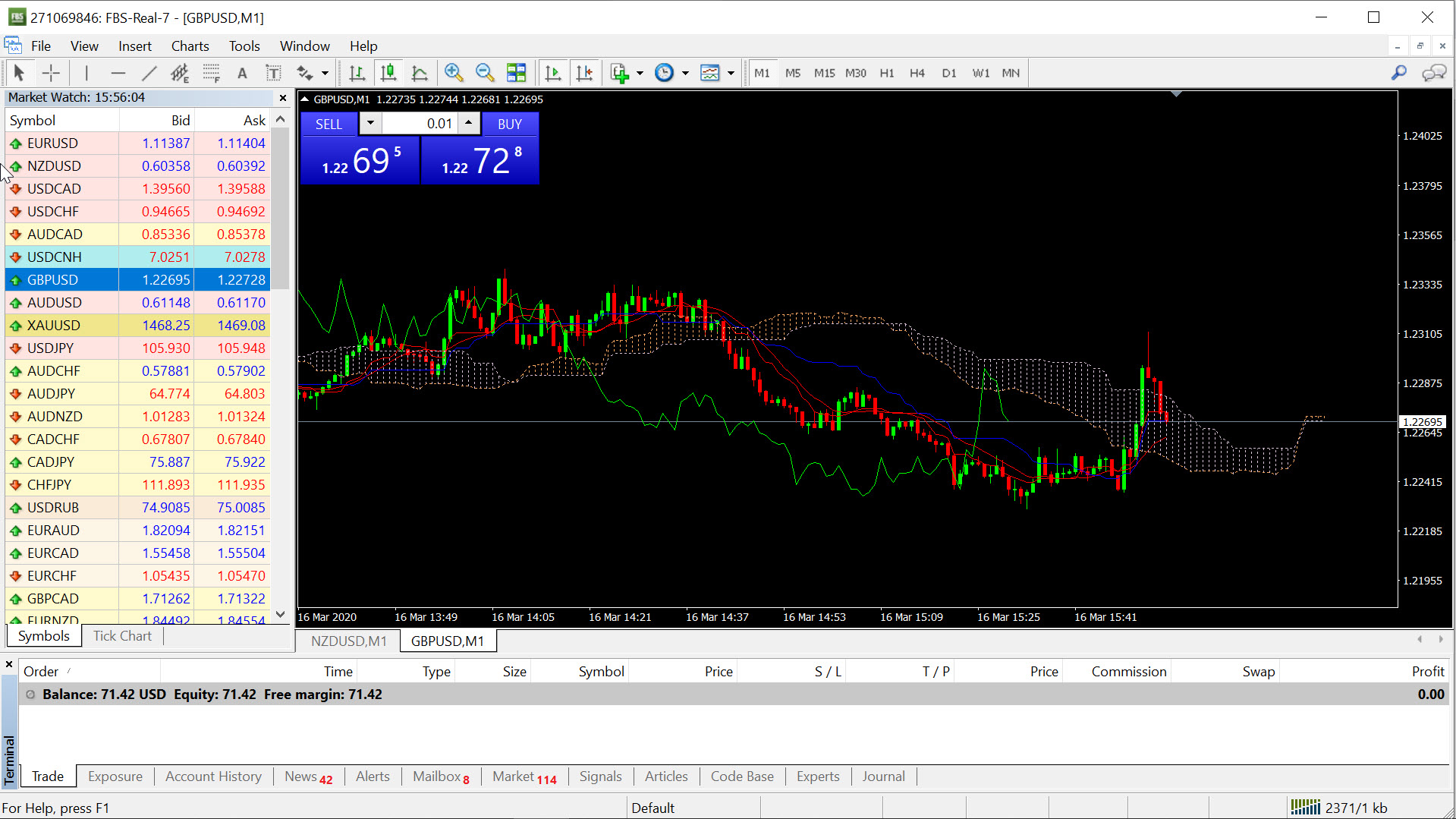Open the Charts menu
Viewport: 1456px width, 819px height.
pos(190,46)
